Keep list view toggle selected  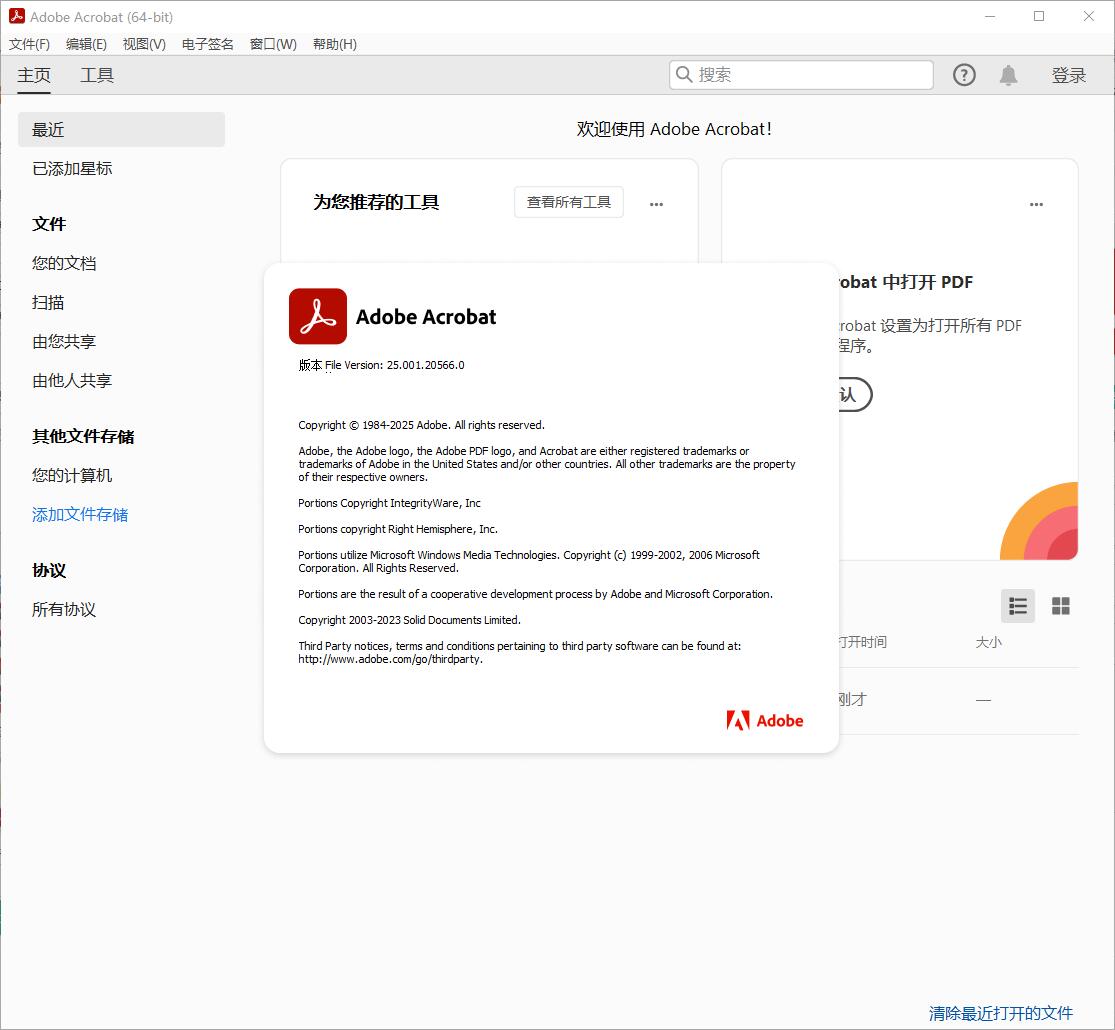point(1017,606)
